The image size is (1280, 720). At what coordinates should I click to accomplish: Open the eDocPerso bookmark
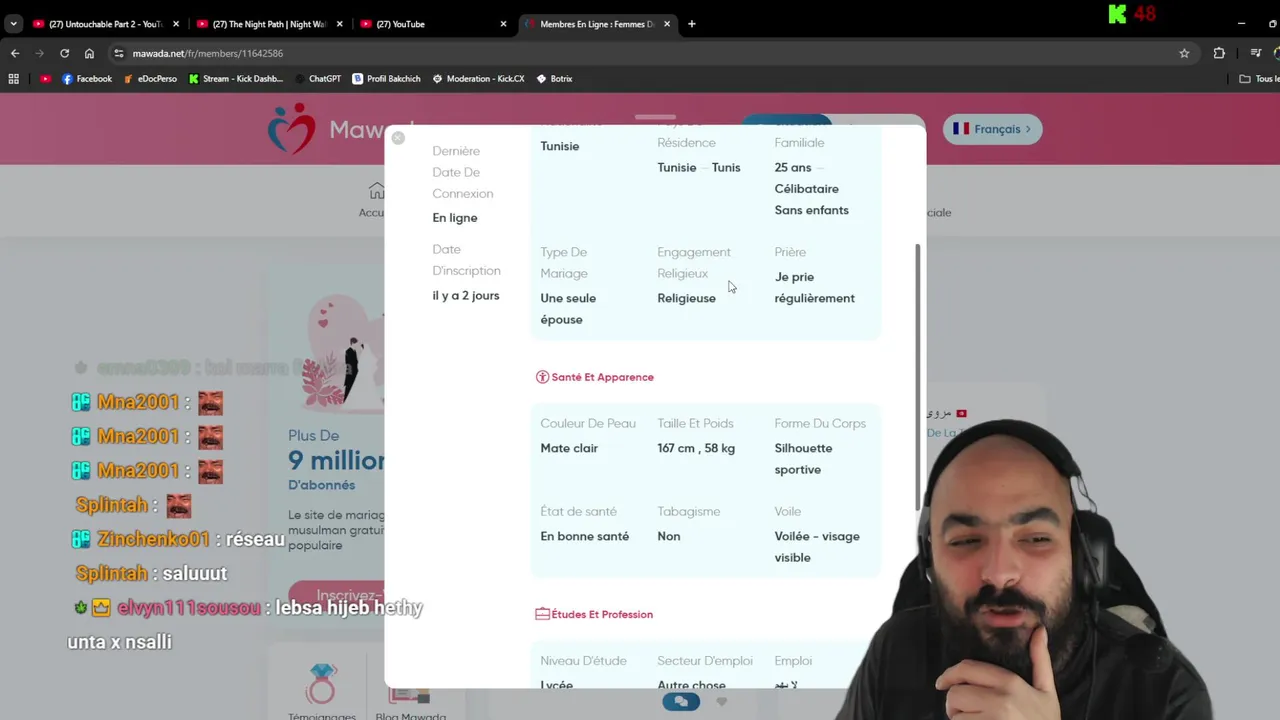pos(150,79)
